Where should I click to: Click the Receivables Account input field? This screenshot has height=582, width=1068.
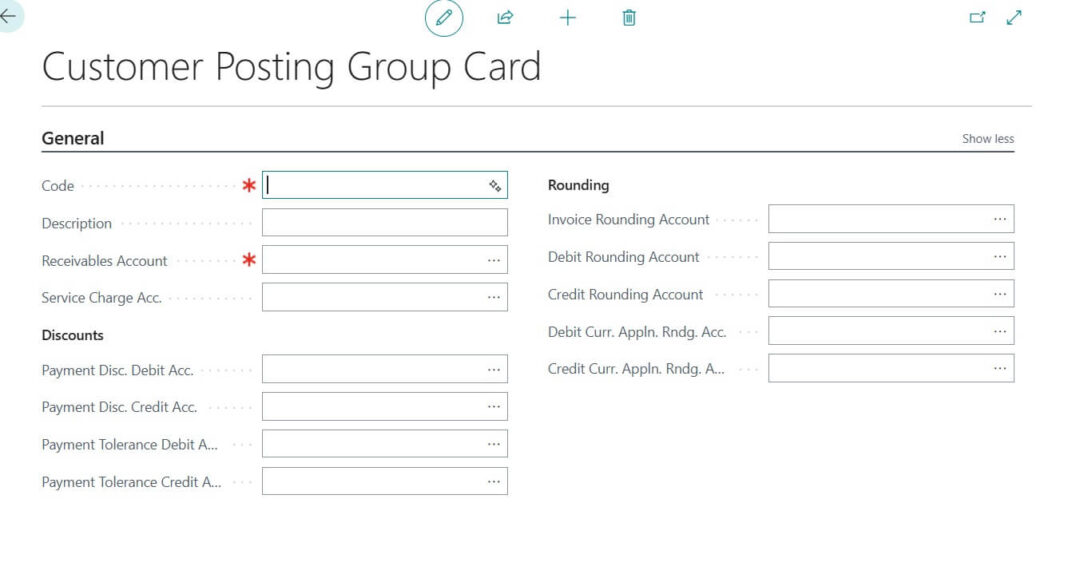385,260
